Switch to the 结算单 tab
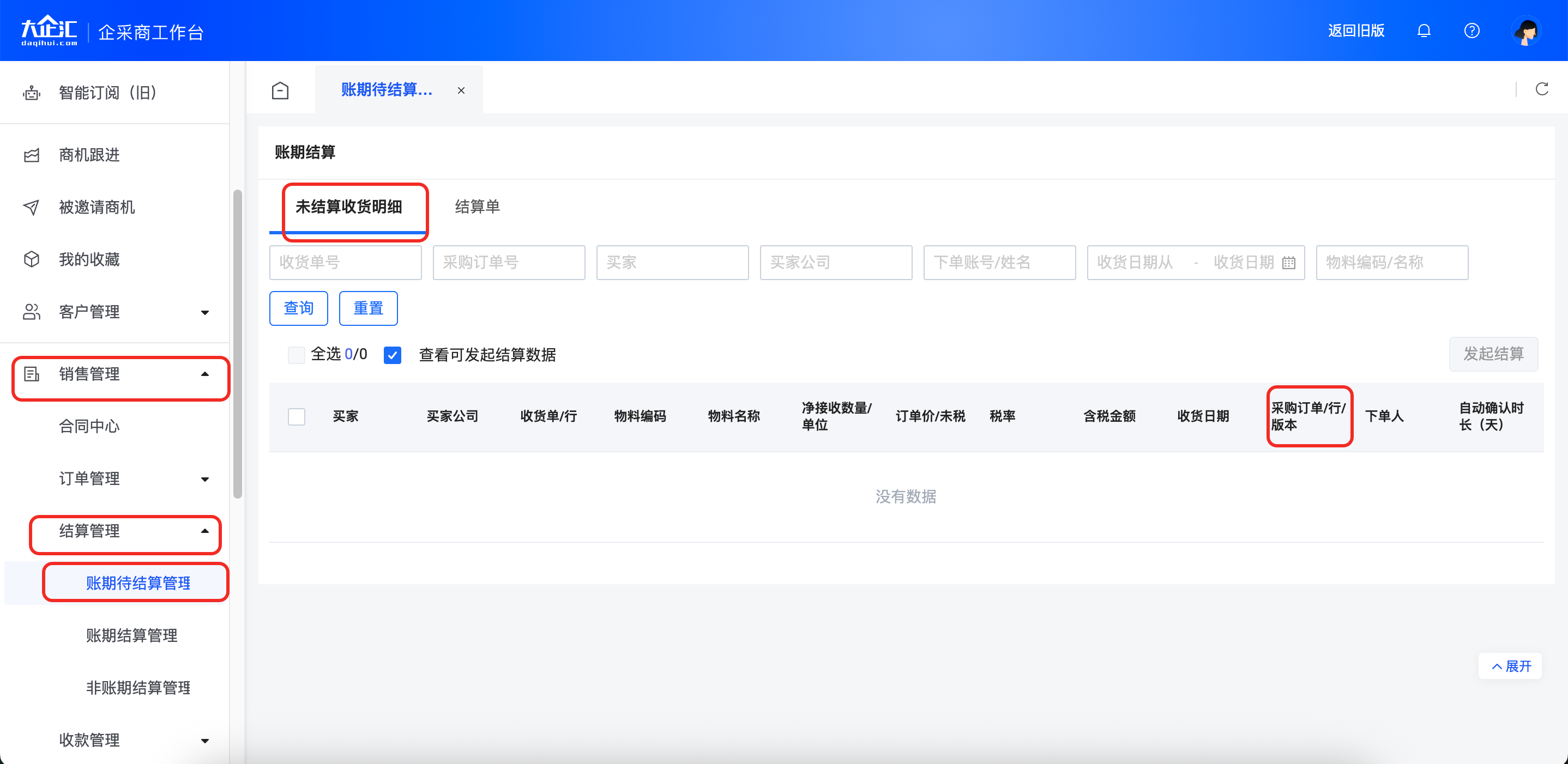The height and width of the screenshot is (764, 1568). pos(477,207)
